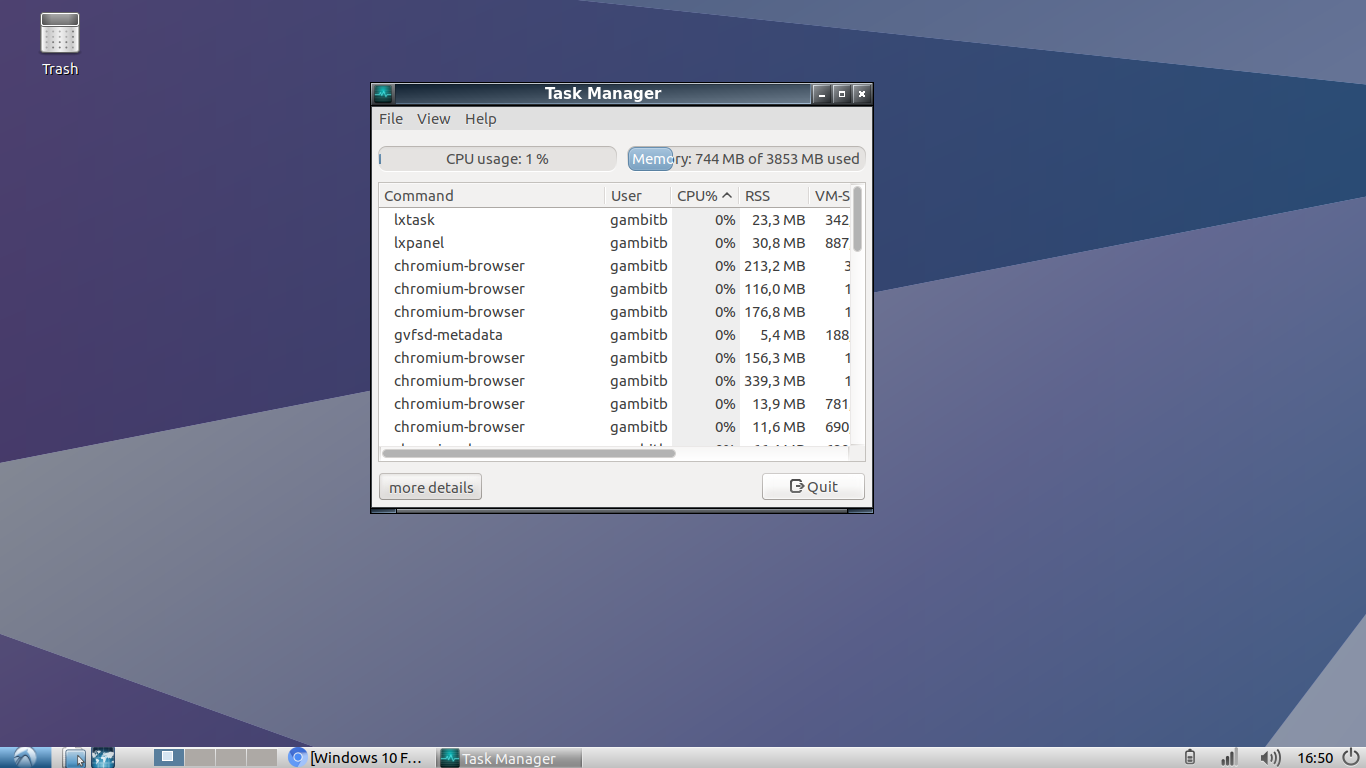Click the more details button
This screenshot has height=768, width=1366.
click(x=431, y=487)
